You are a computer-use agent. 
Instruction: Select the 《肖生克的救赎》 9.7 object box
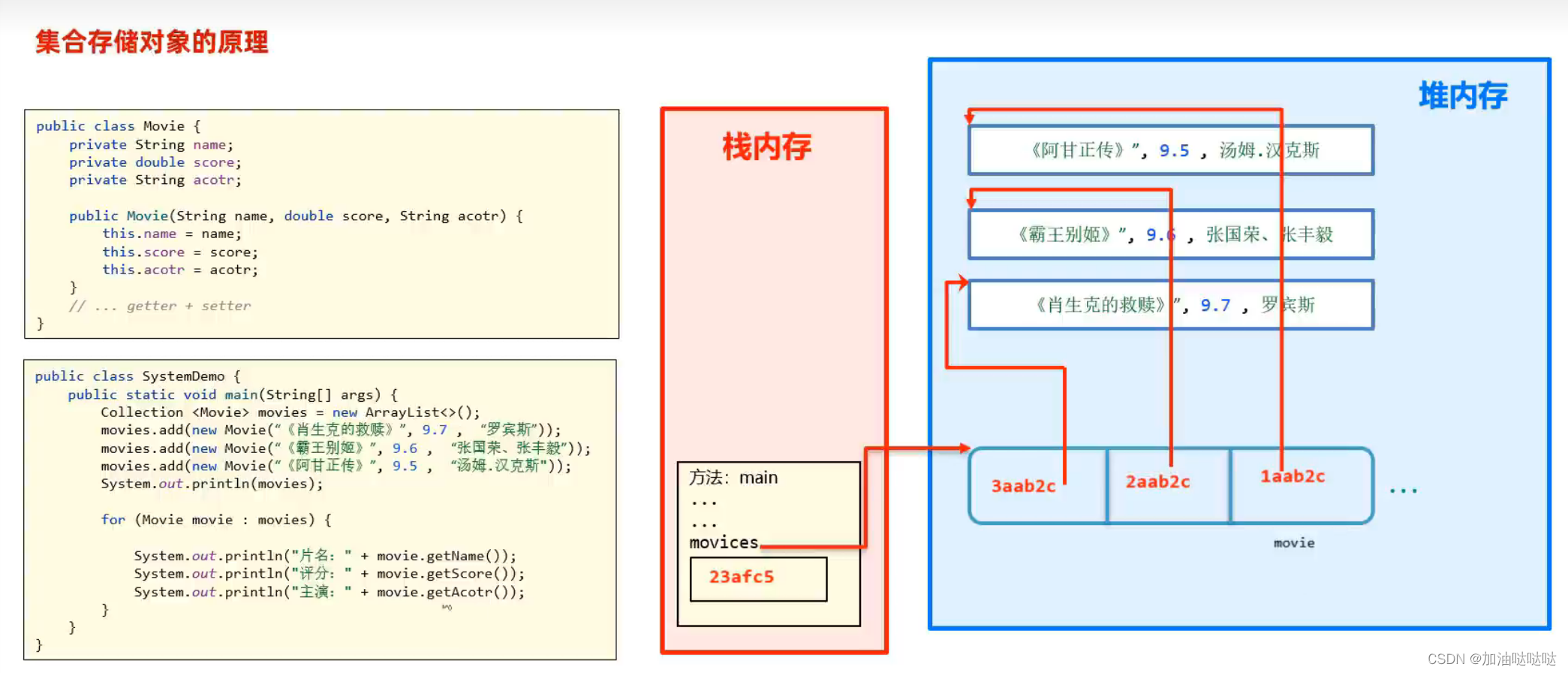pyautogui.click(x=1171, y=305)
